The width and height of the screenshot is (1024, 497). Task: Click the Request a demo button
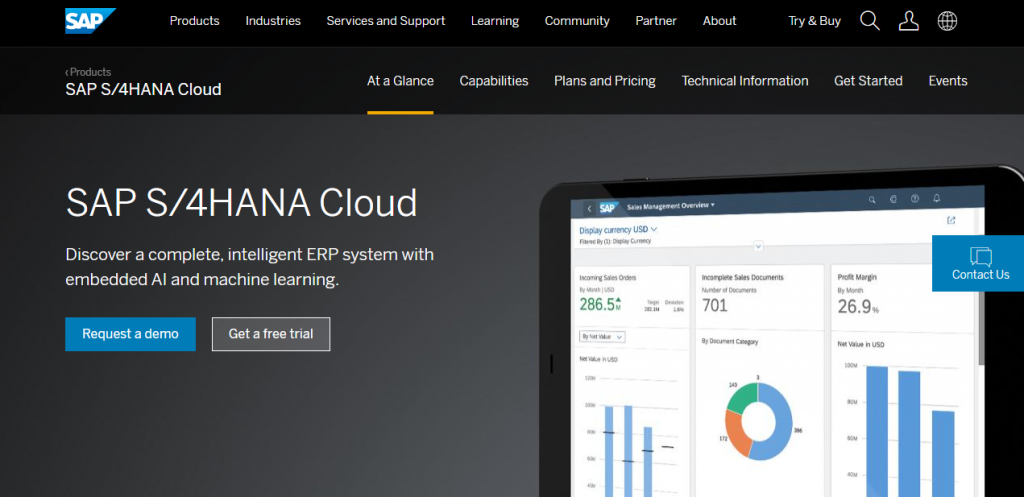tap(130, 334)
